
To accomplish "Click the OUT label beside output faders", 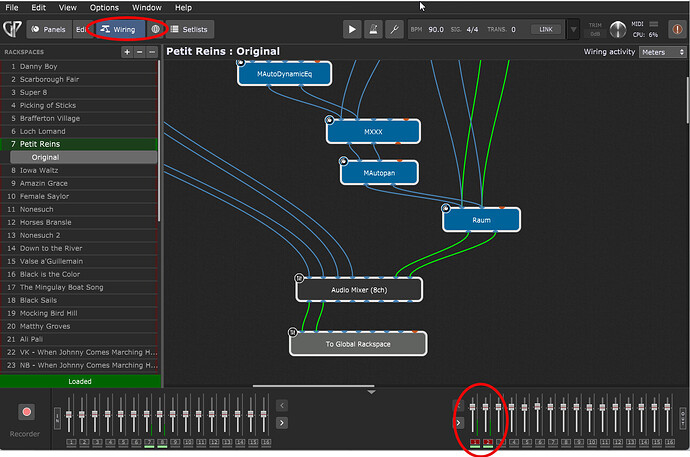I will (x=683, y=417).
